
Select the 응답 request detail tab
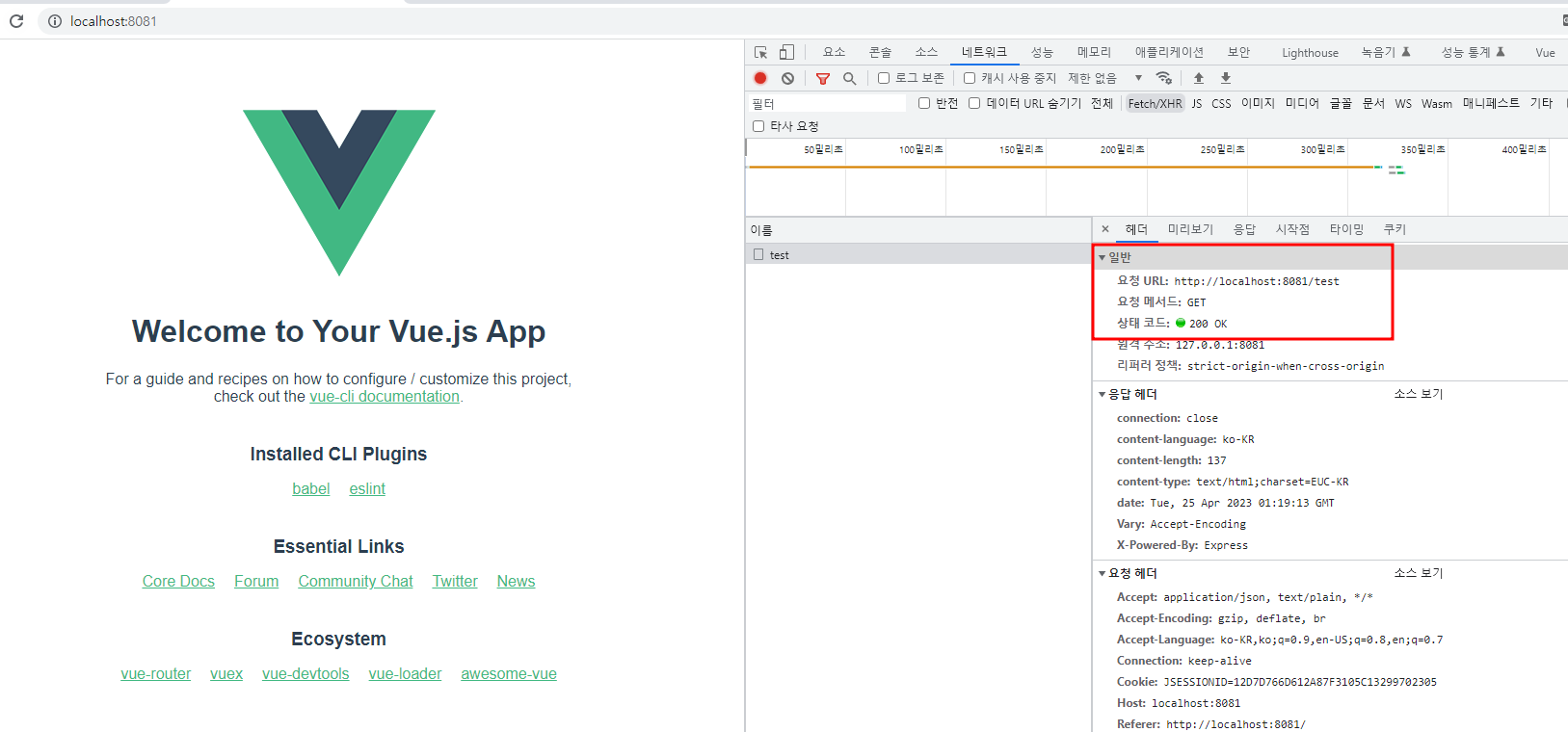coord(1244,229)
